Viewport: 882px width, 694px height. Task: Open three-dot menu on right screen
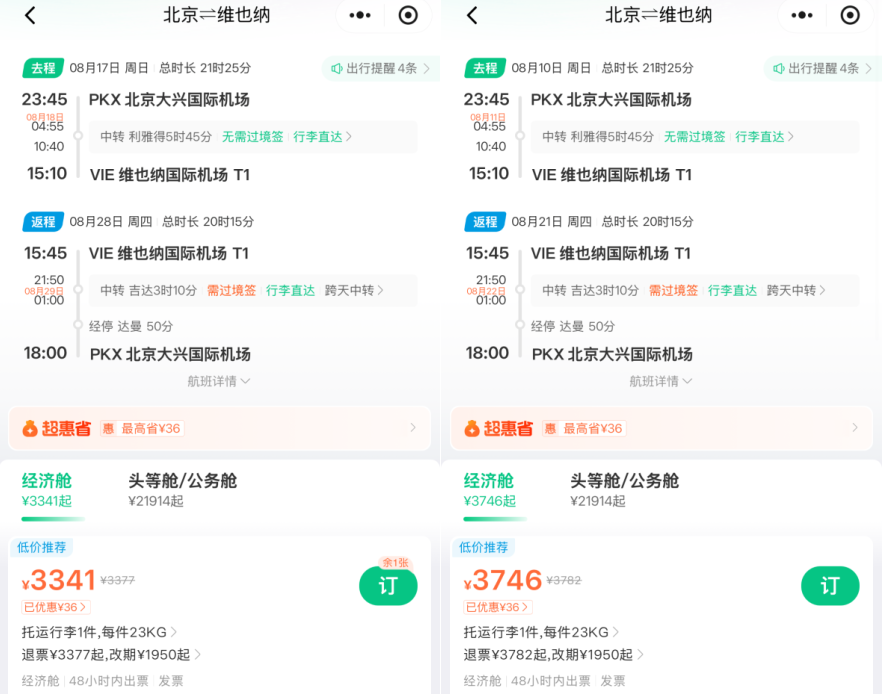[x=802, y=15]
